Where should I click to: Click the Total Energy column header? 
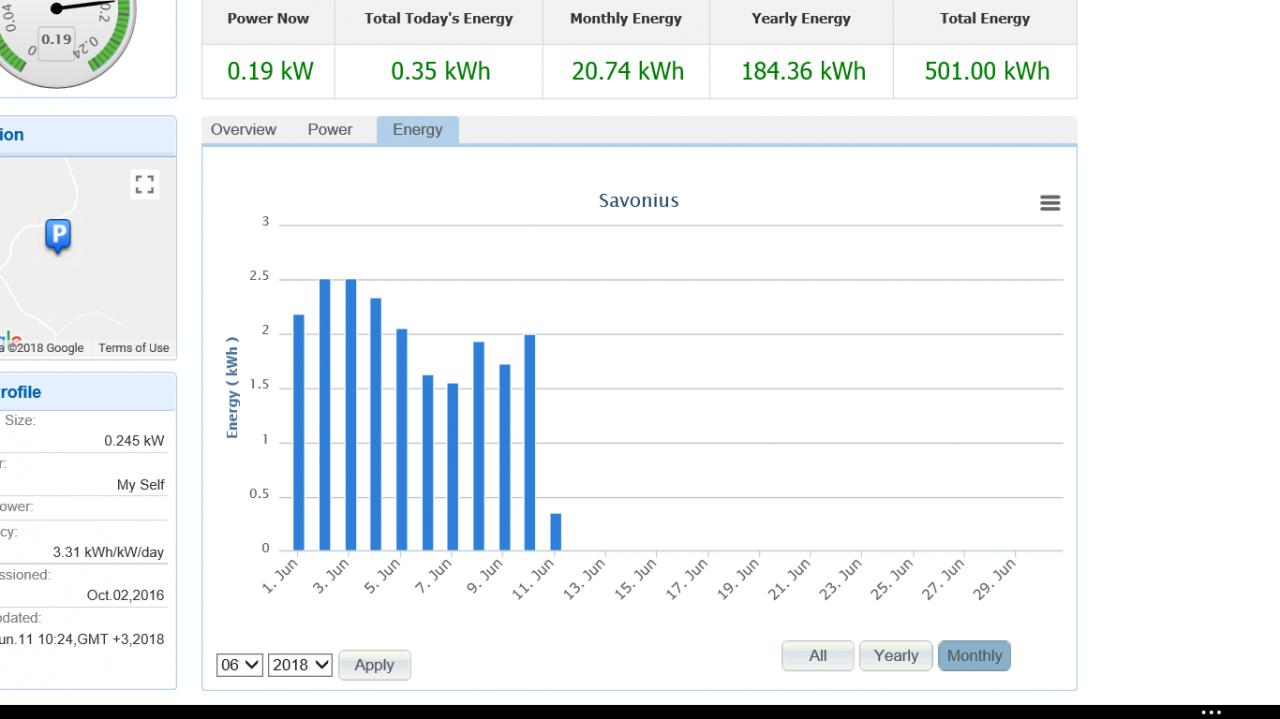pos(985,18)
